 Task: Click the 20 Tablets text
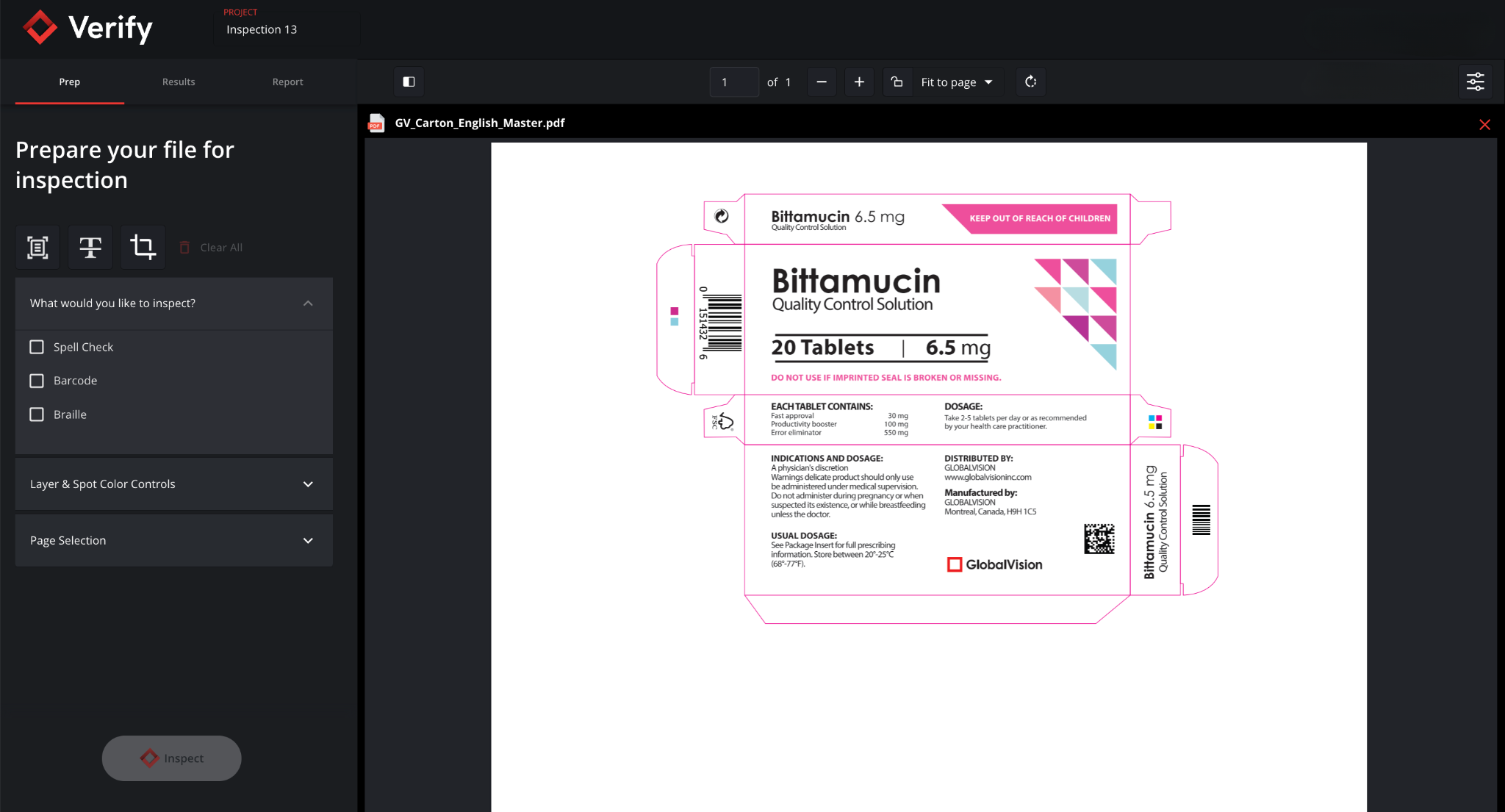(x=823, y=347)
